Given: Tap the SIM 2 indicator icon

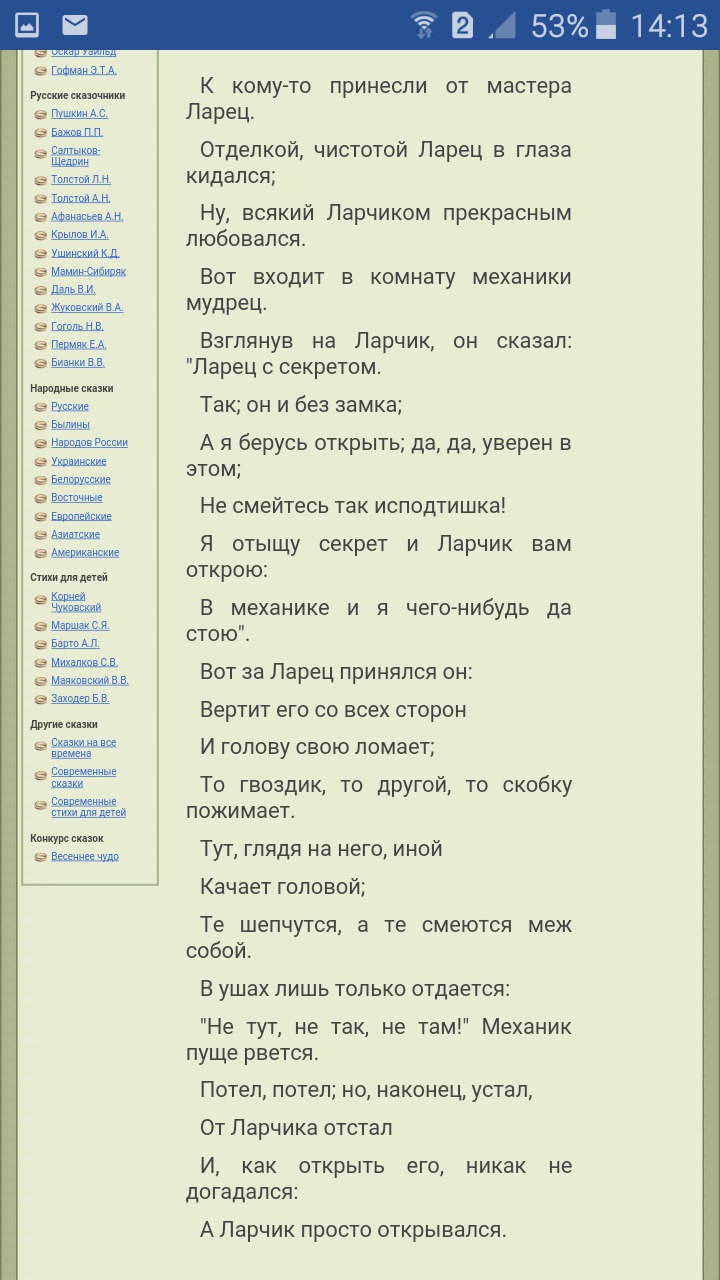Looking at the screenshot, I should [x=462, y=25].
